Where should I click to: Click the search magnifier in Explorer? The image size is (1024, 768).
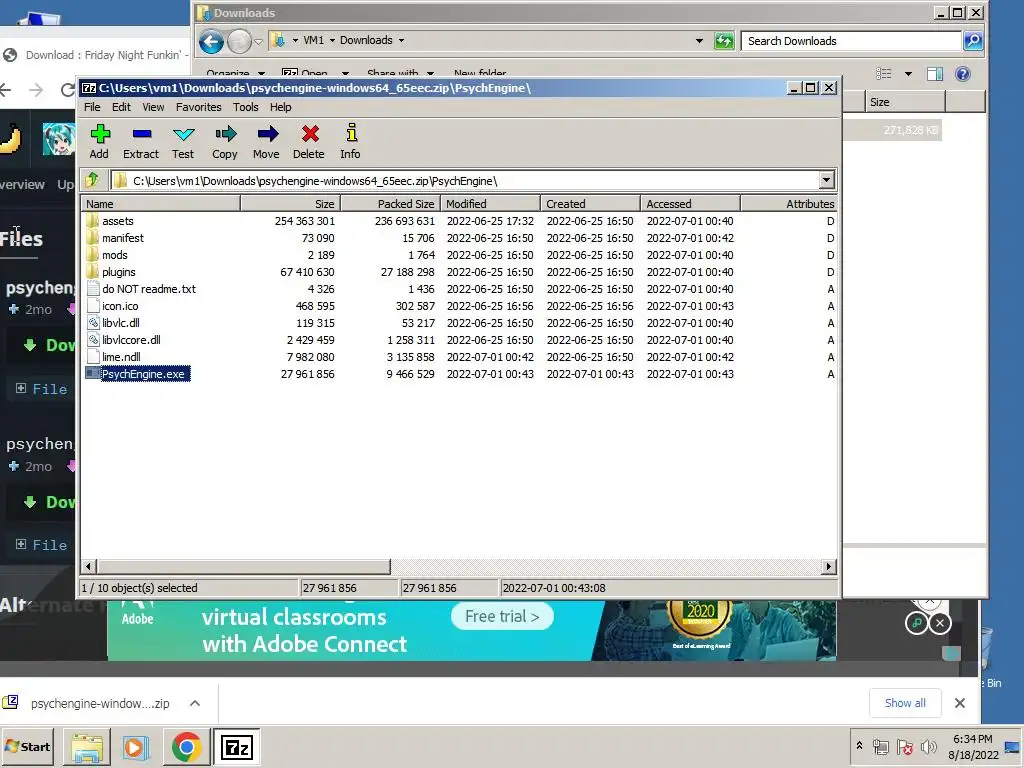coord(972,40)
